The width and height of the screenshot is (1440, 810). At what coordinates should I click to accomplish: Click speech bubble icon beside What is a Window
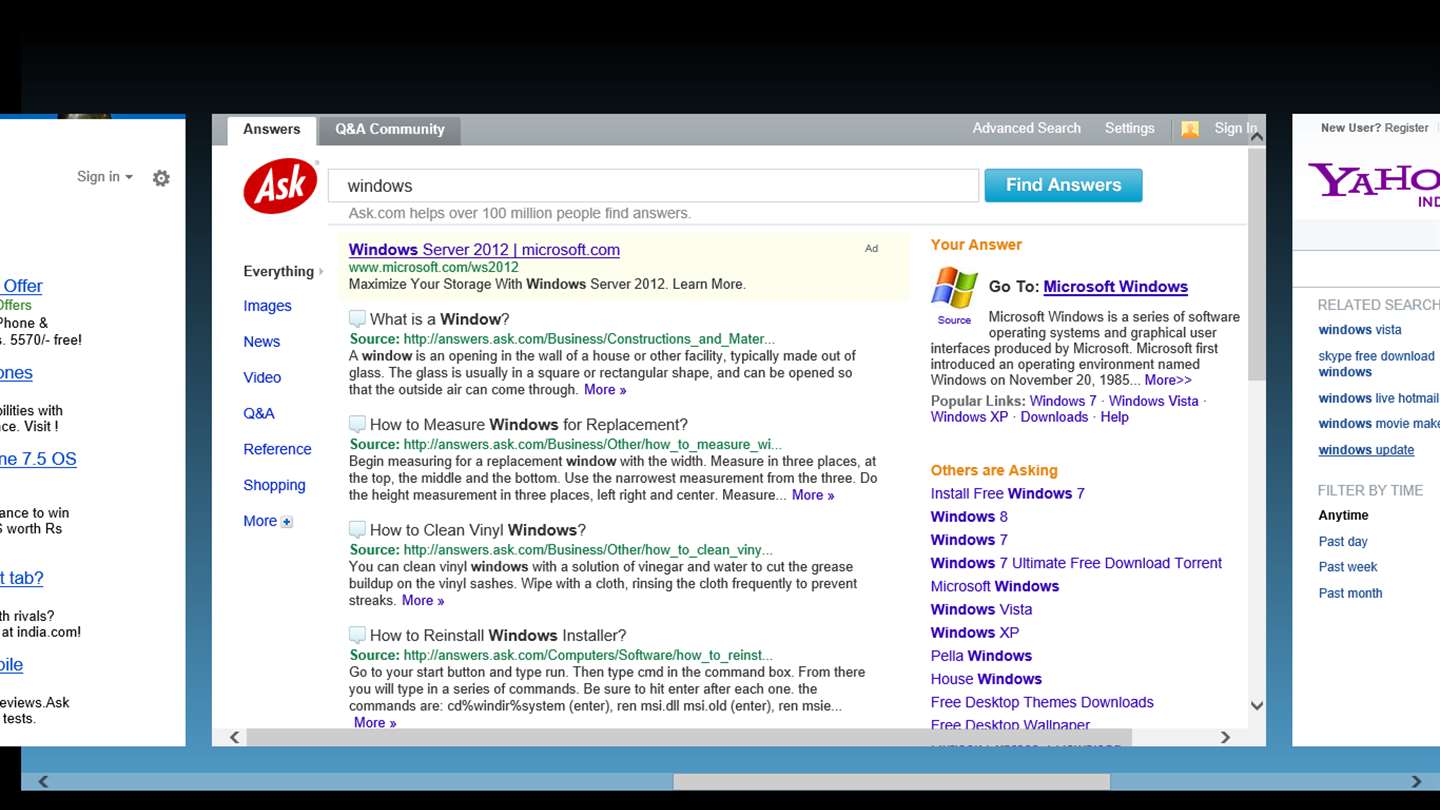point(357,319)
